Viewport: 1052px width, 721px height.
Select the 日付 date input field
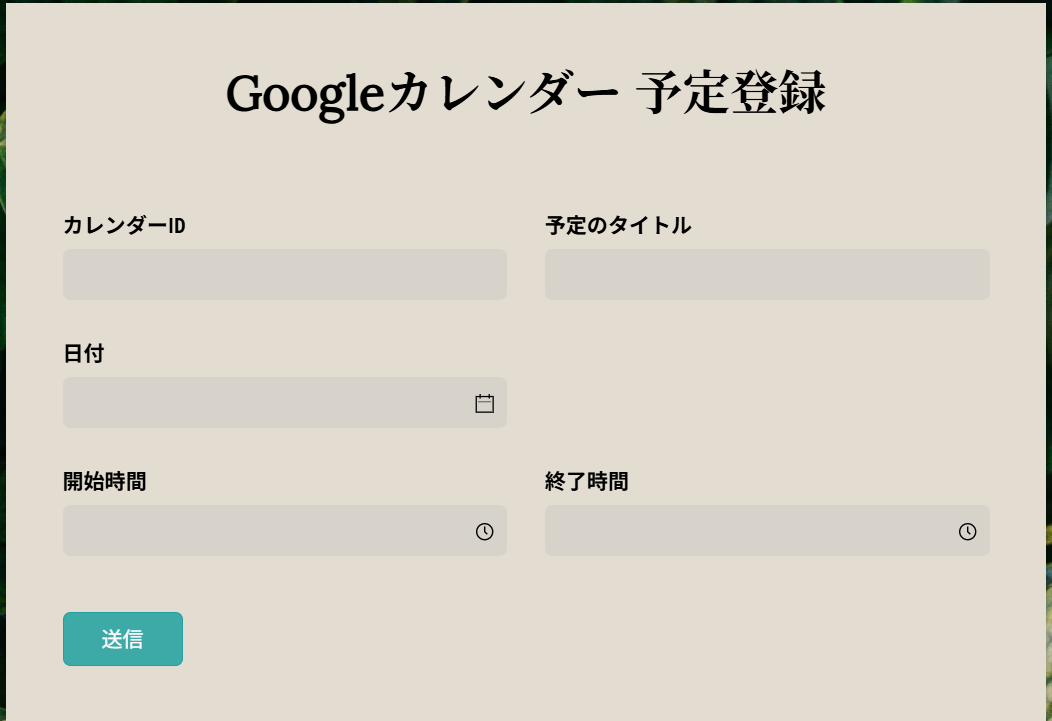(285, 402)
